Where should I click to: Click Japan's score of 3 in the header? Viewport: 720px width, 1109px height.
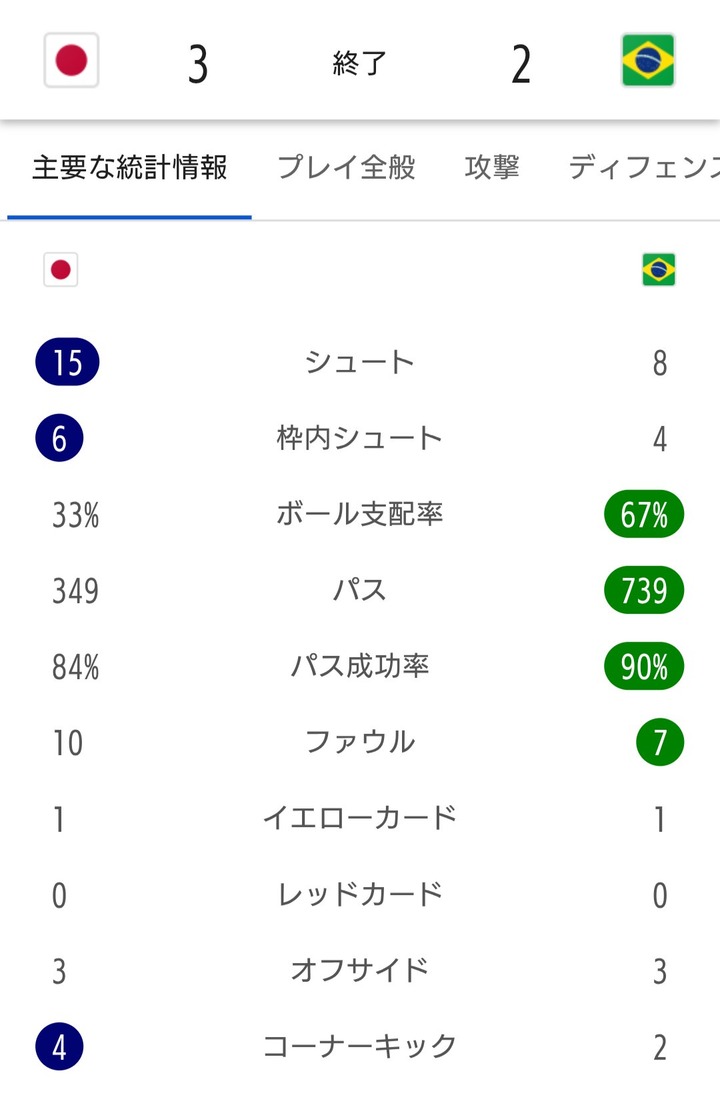[198, 64]
